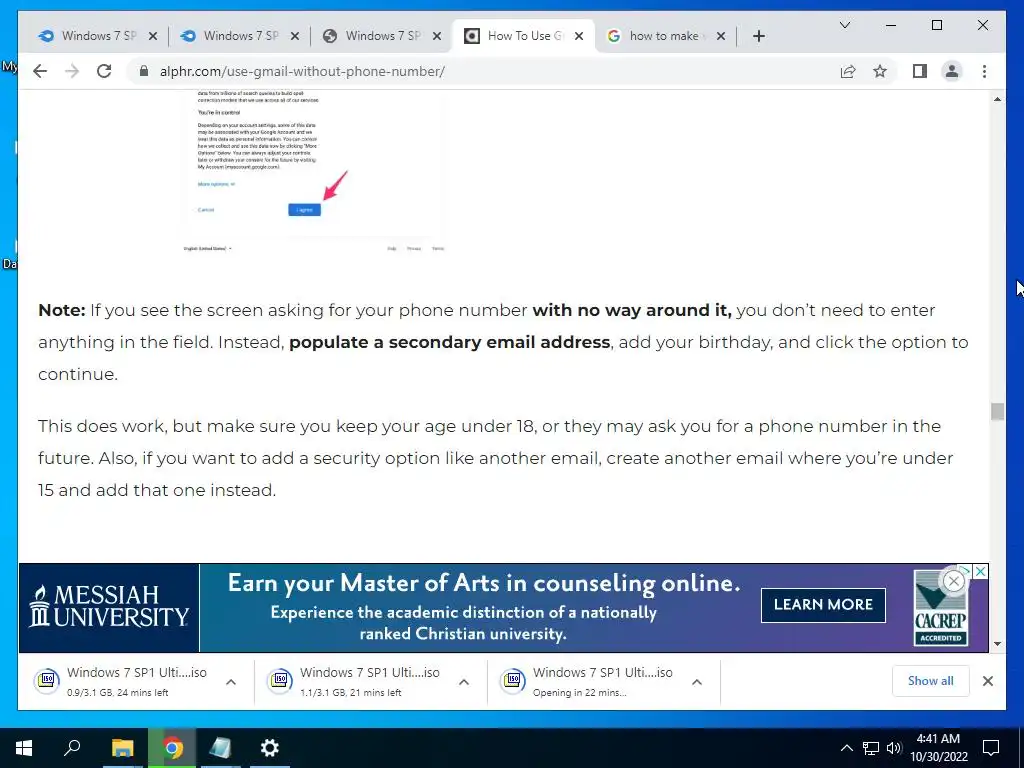
Task: Expand options for 24 mins left download
Action: [x=231, y=682]
